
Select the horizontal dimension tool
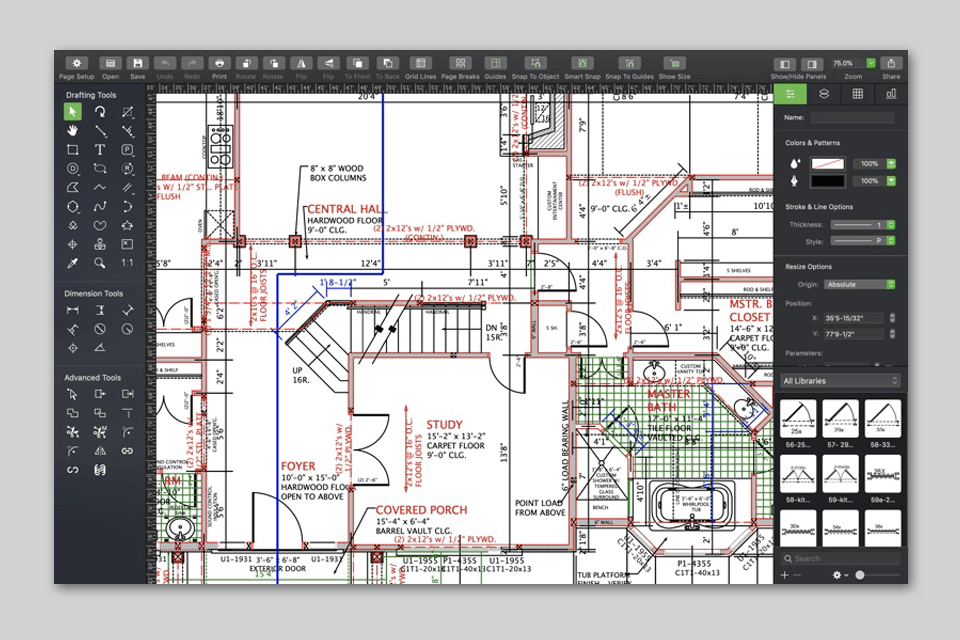pyautogui.click(x=72, y=311)
